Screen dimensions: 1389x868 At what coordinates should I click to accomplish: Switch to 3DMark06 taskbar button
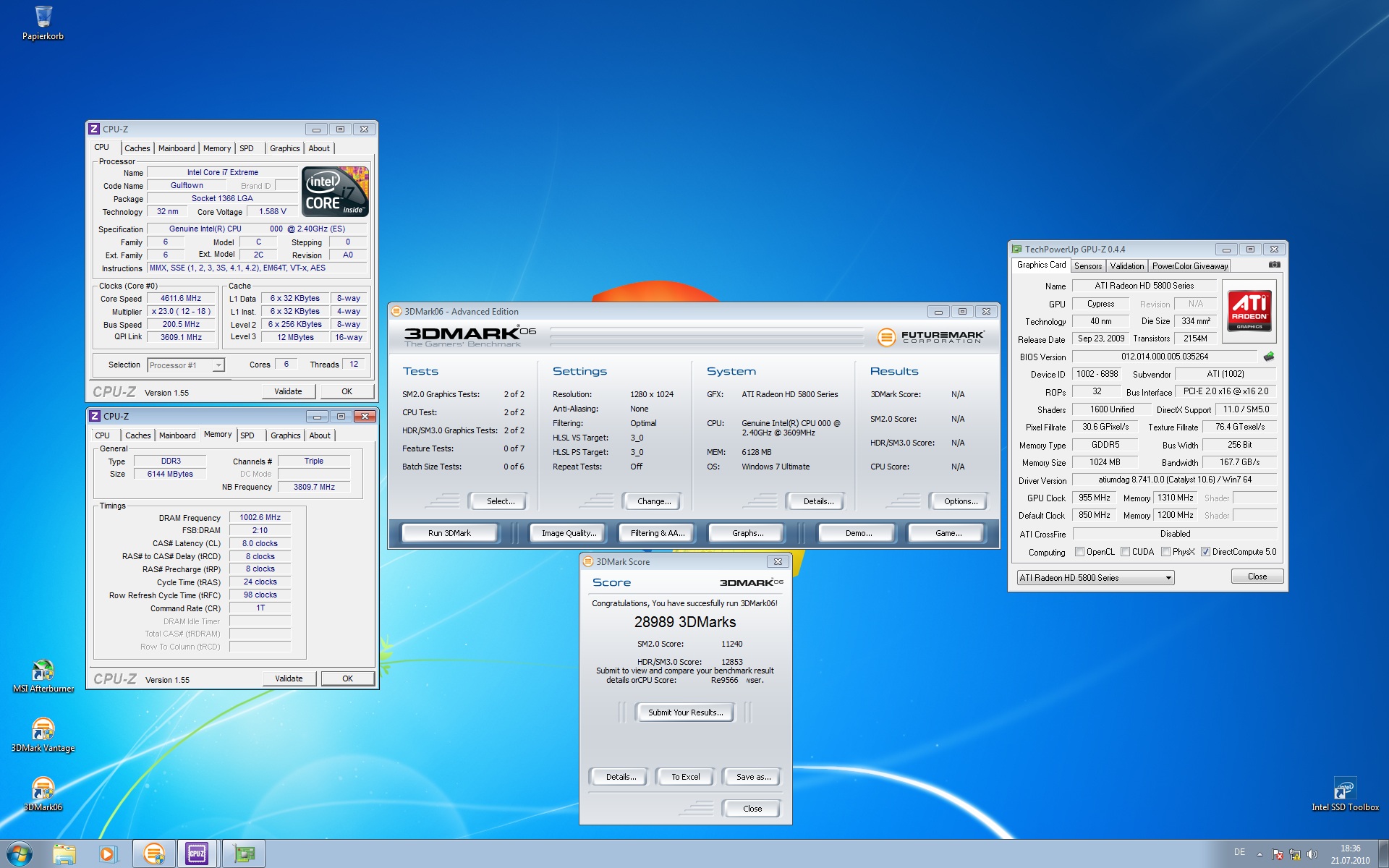click(153, 854)
